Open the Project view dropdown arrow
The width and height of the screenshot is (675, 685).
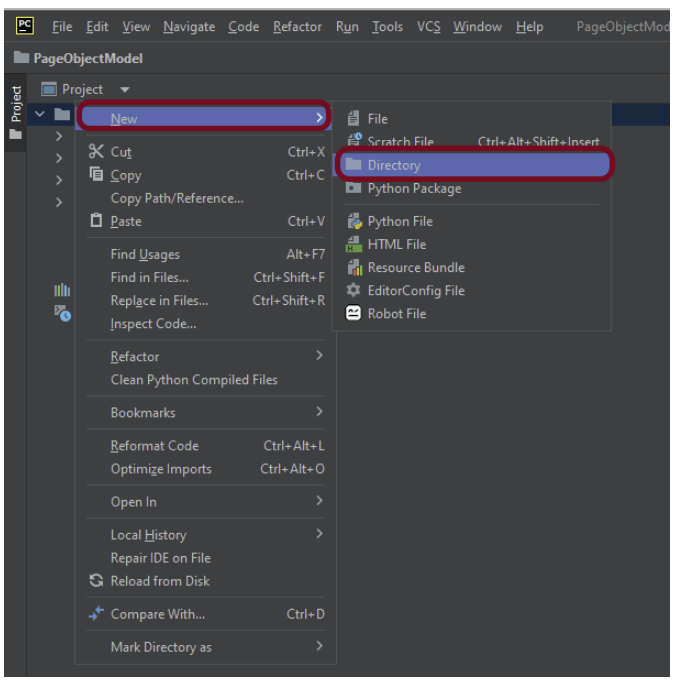125,90
